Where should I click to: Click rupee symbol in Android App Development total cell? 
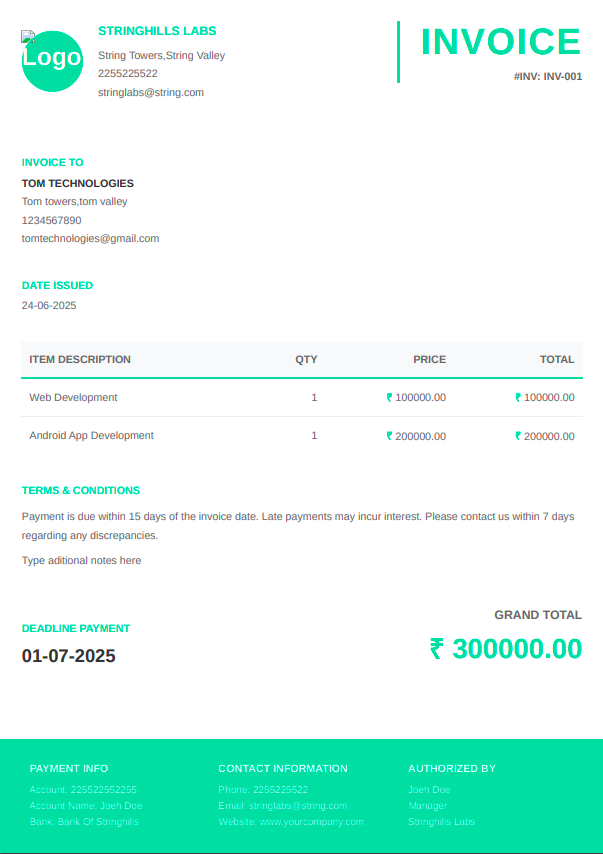pos(519,436)
